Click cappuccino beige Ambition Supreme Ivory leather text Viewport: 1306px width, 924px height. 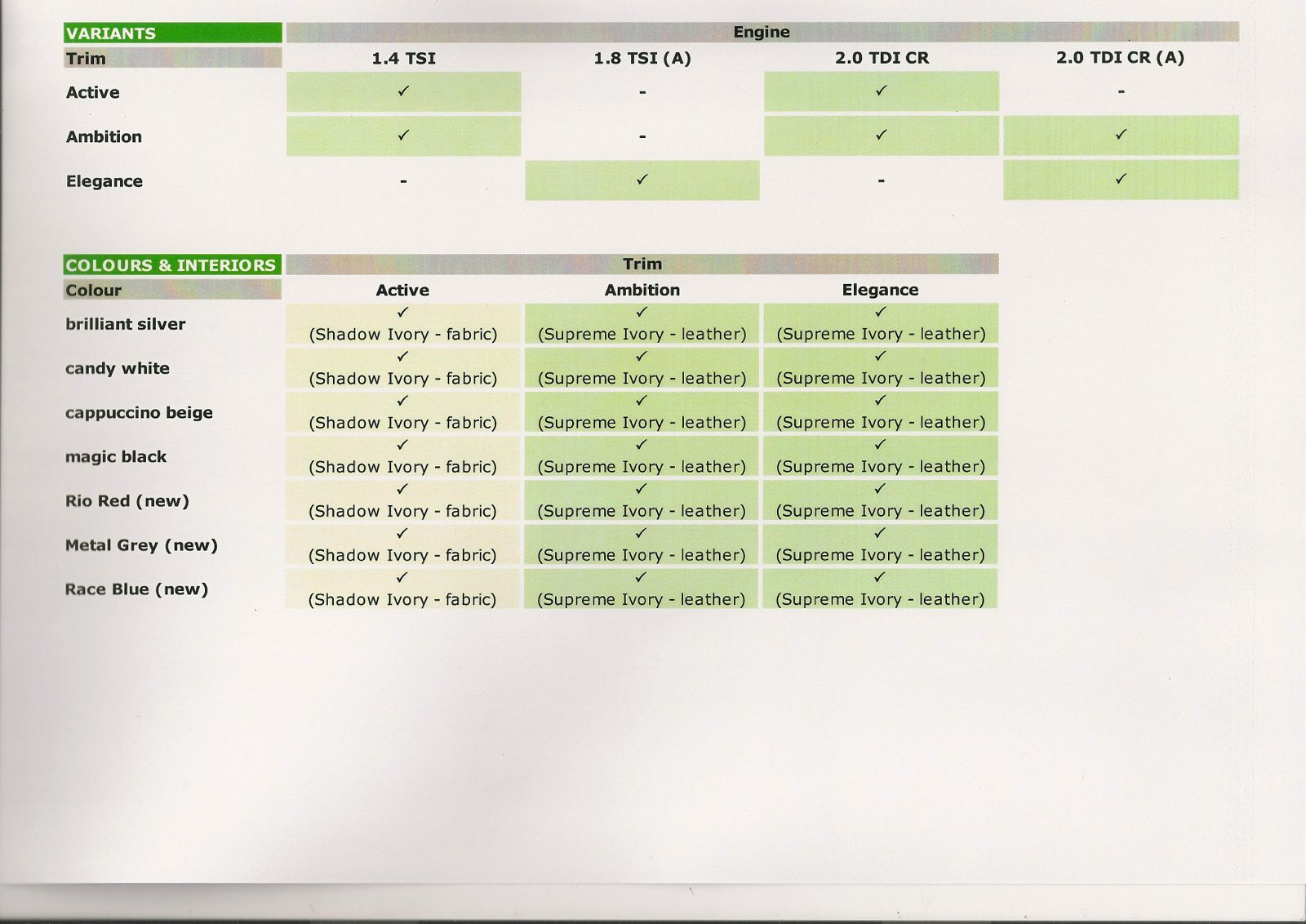(642, 423)
